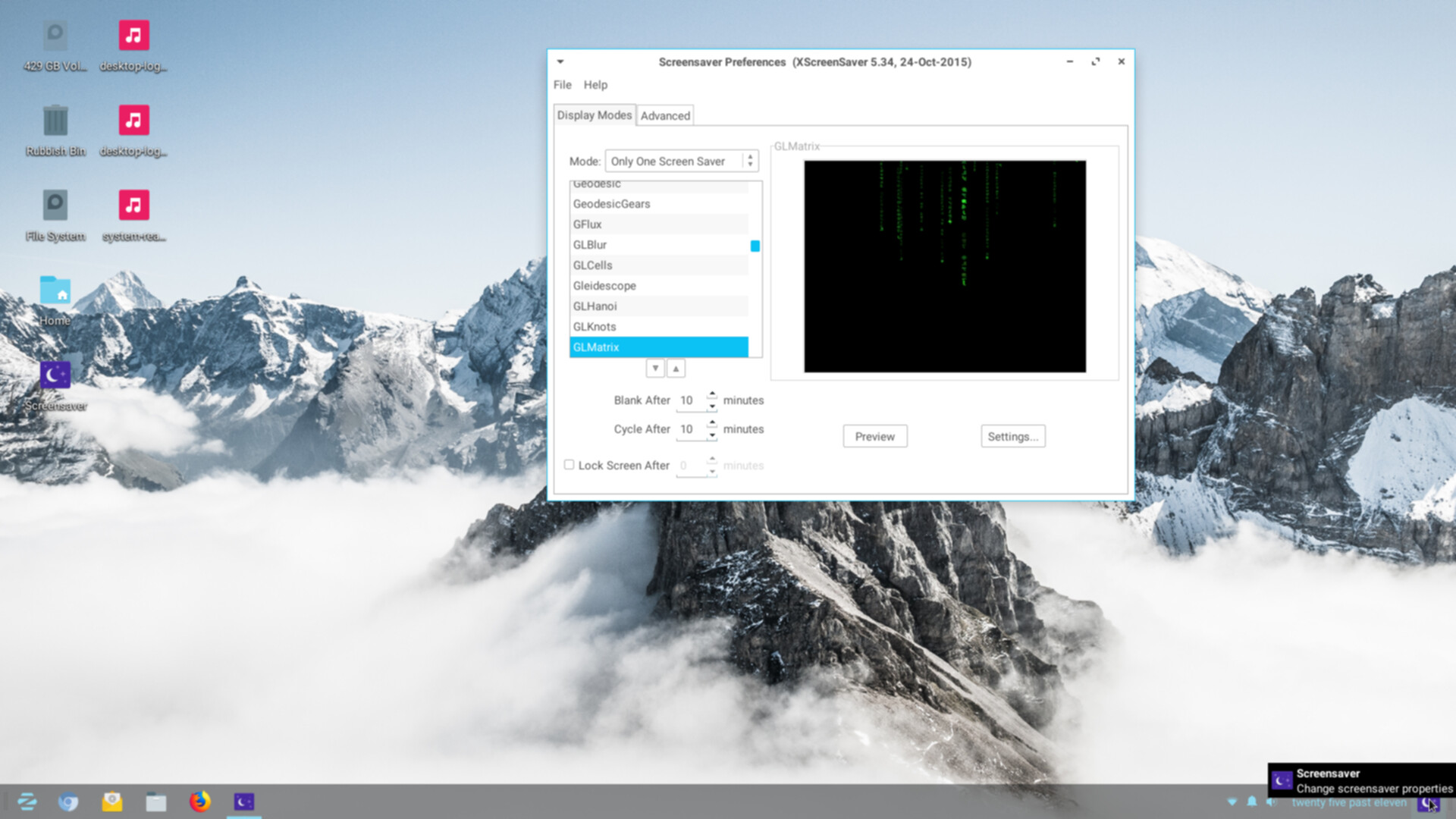
Task: Click the screensaver list scrollbar handle
Action: point(755,246)
